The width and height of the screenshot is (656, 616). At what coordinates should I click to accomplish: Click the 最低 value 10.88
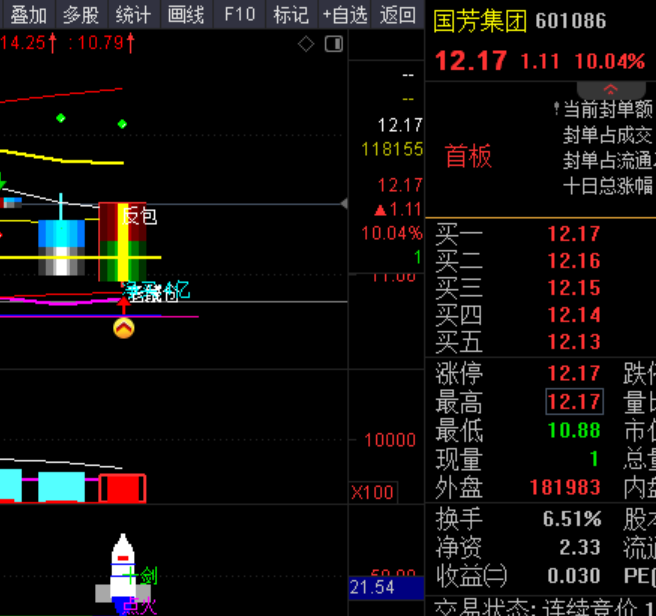[574, 430]
